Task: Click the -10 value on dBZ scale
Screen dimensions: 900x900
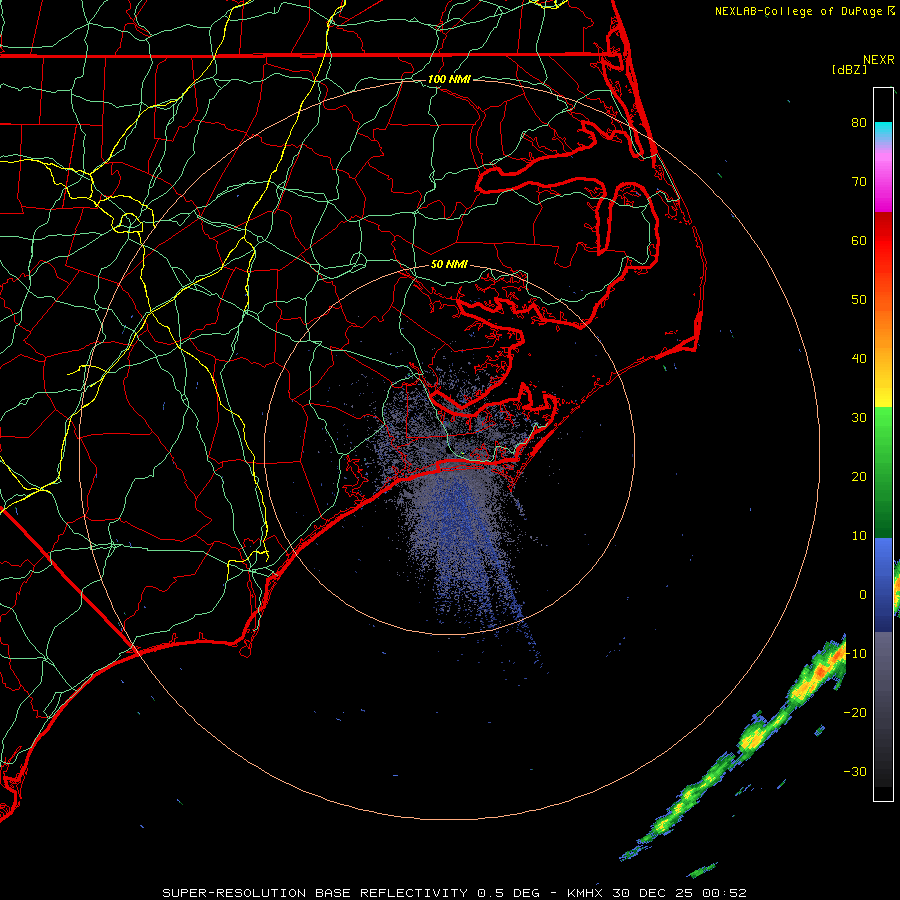Action: pos(855,654)
